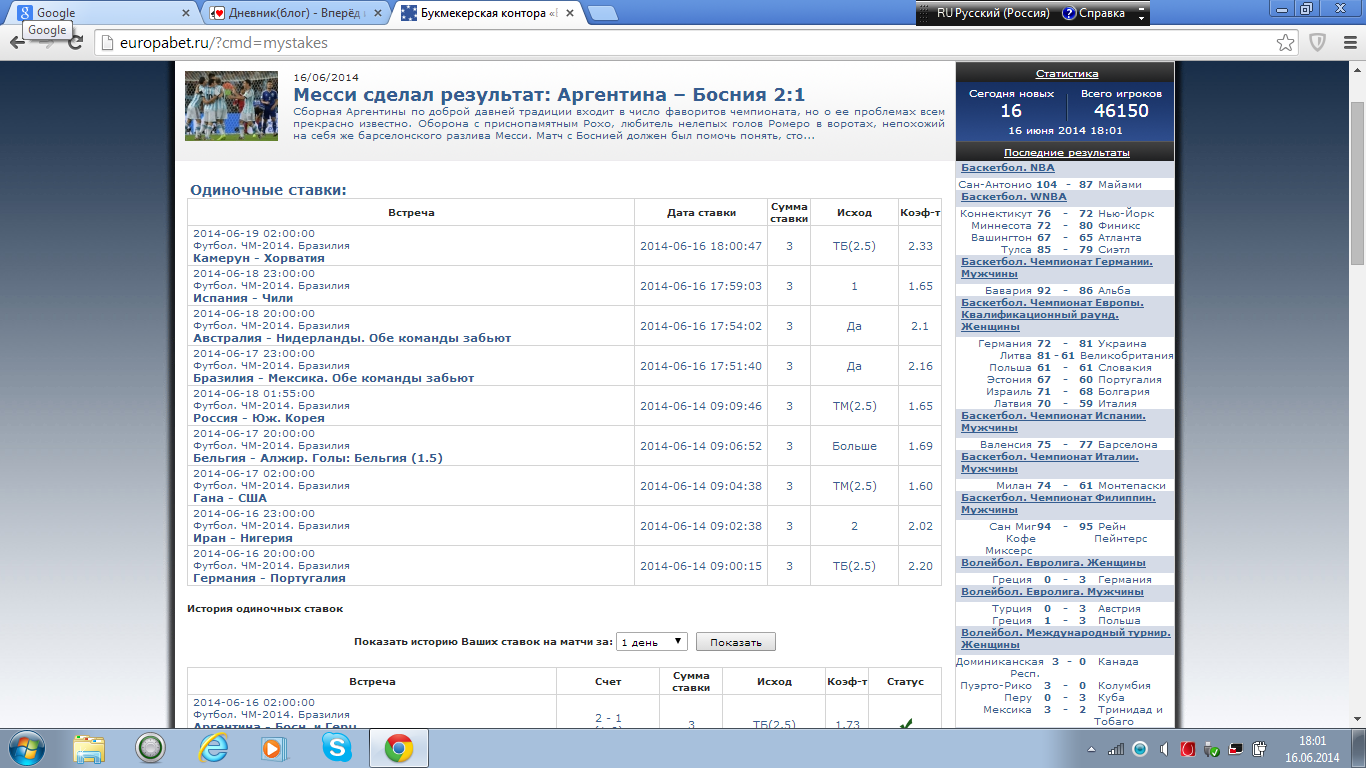
Task: Open the Статистика link in sidebar
Action: pyautogui.click(x=1066, y=74)
